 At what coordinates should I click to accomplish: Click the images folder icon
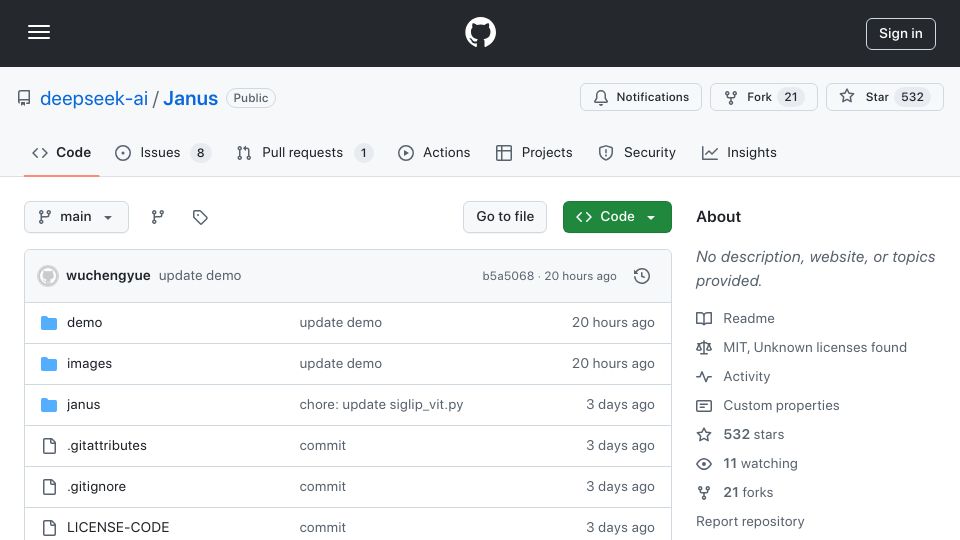click(49, 364)
